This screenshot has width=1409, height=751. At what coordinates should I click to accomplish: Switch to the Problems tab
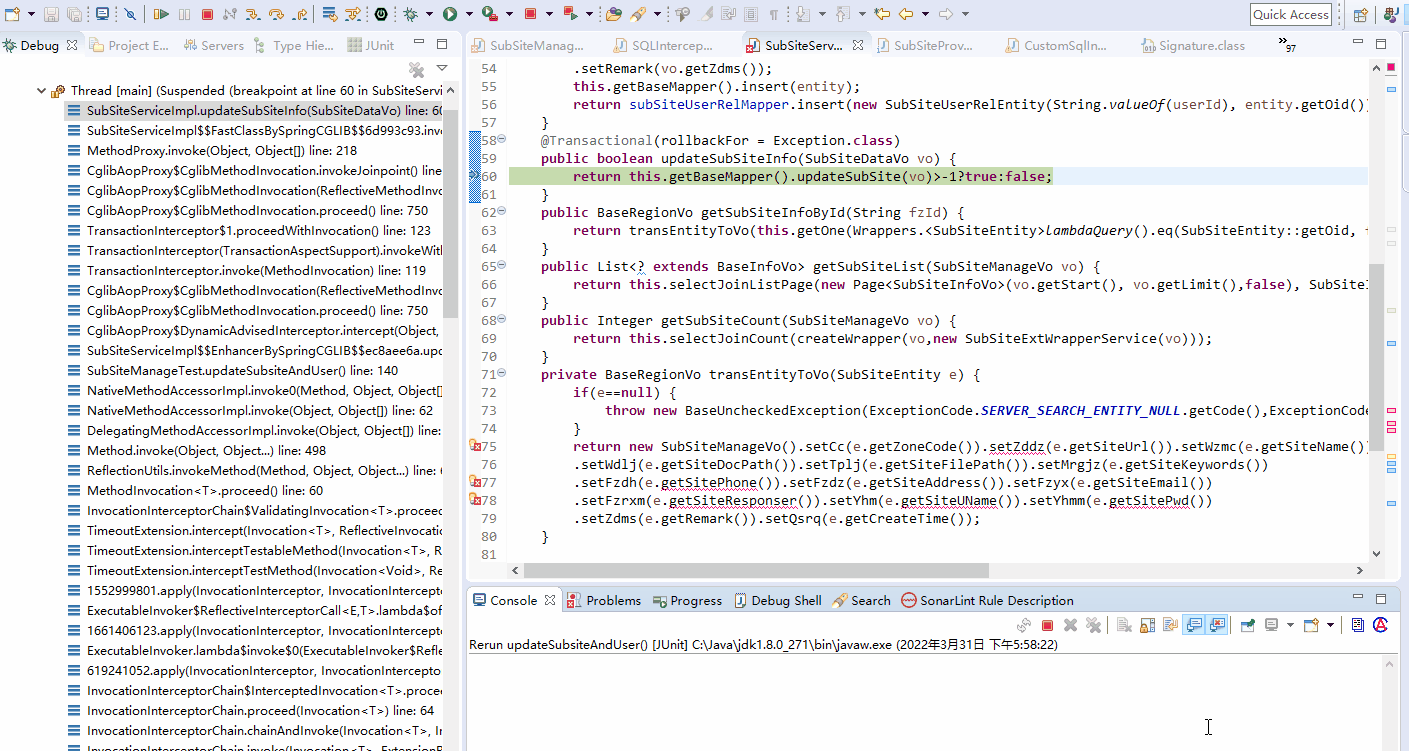[604, 600]
